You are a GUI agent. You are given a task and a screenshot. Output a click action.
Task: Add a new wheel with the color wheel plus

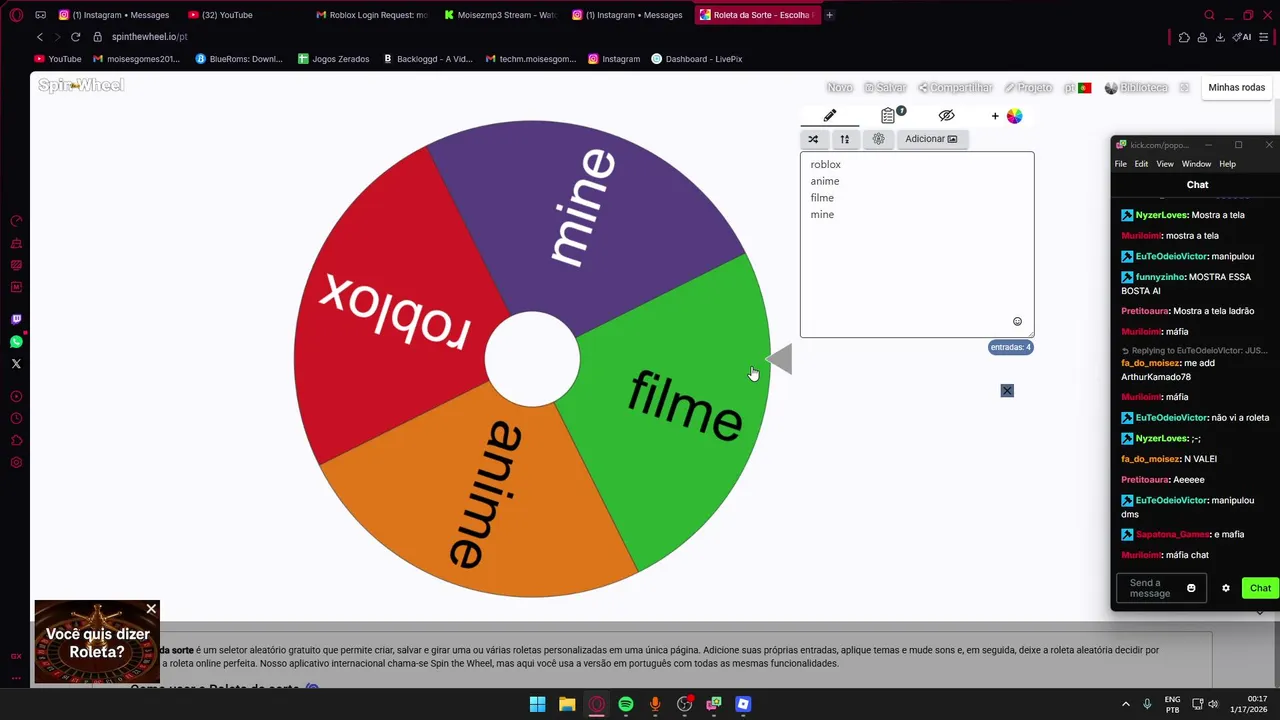pos(1007,116)
